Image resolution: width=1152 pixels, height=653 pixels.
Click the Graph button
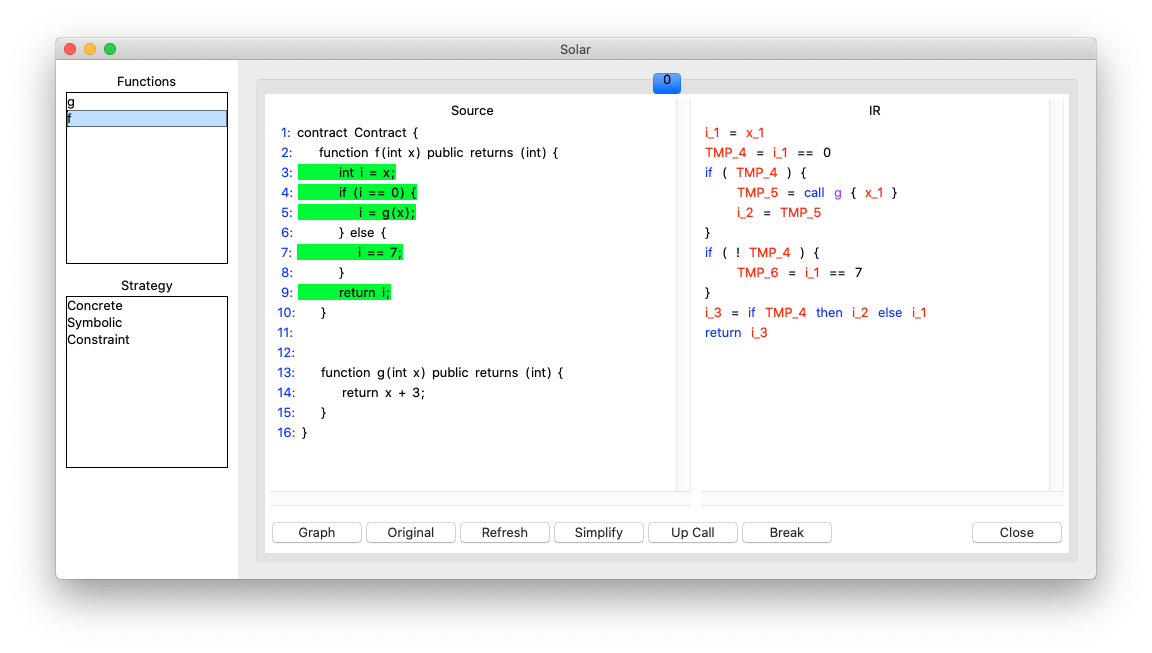coord(316,533)
